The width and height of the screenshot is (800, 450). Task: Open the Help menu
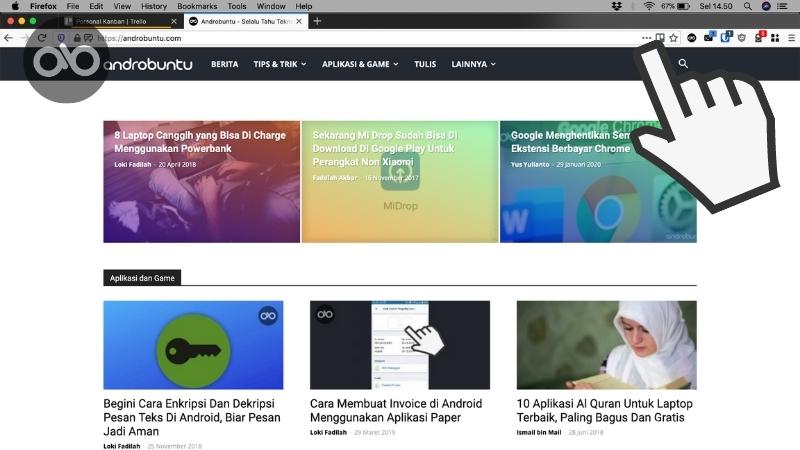click(304, 6)
